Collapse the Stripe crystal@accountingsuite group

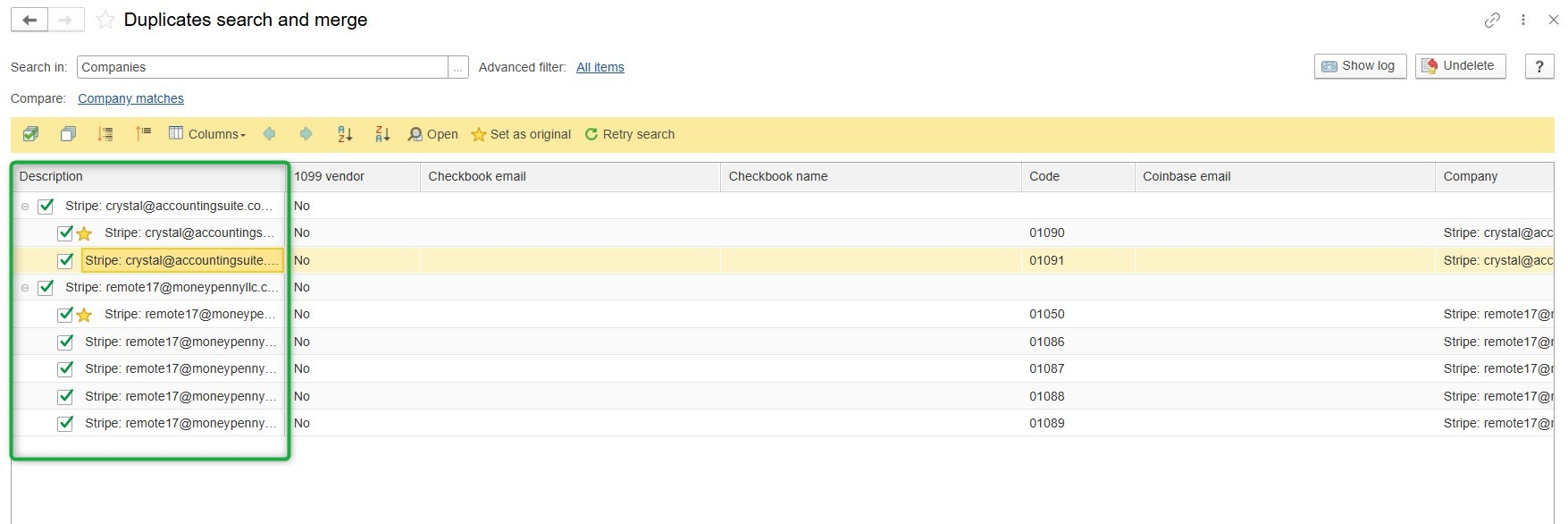25,207
